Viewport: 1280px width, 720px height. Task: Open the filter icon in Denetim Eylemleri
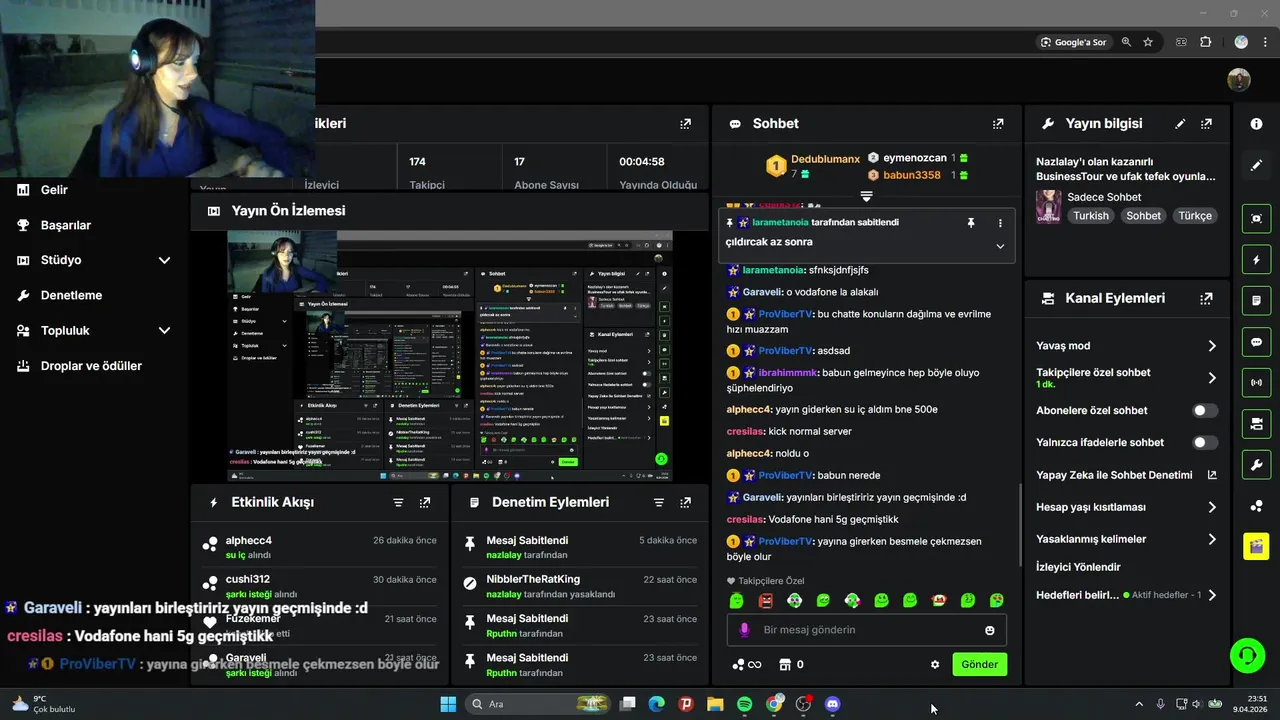(659, 502)
